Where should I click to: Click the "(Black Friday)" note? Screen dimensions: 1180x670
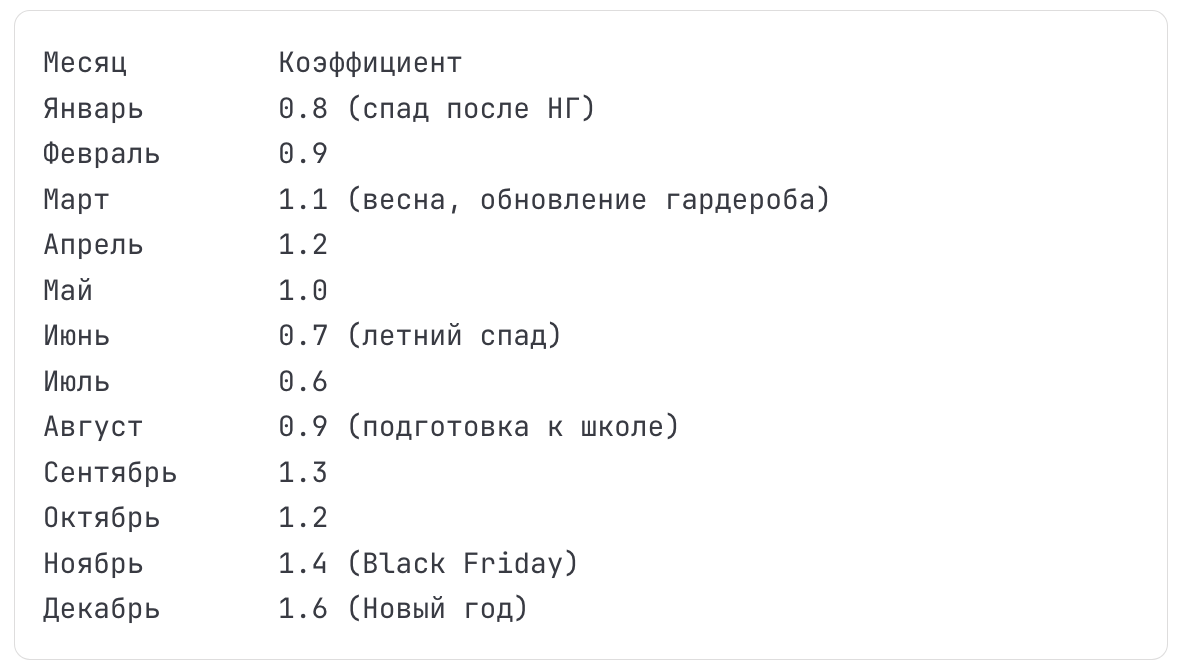462,563
